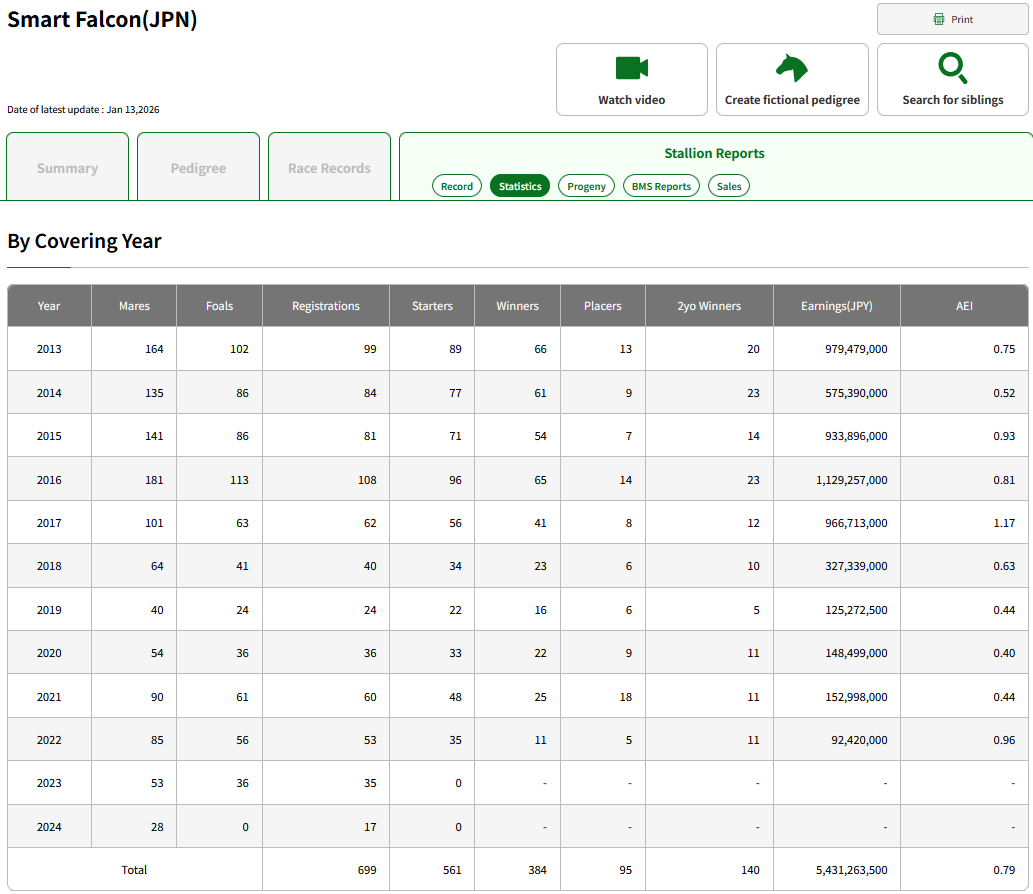The height and width of the screenshot is (894, 1033).
Task: Select the 2019 year cell
Action: [49, 610]
